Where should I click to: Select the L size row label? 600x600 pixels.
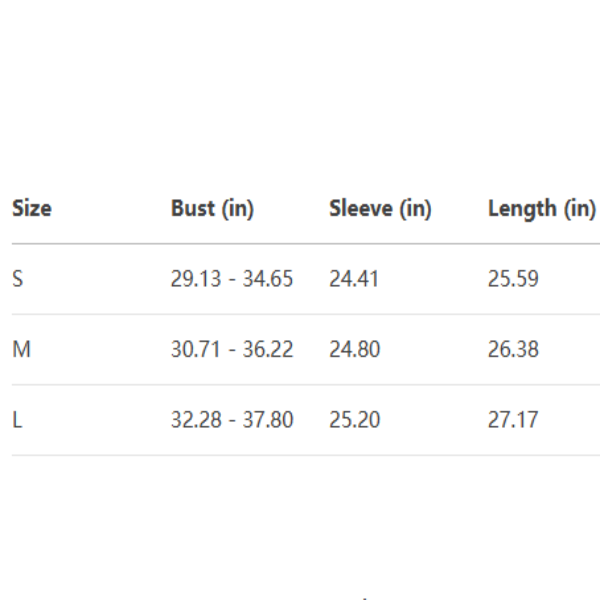16,420
